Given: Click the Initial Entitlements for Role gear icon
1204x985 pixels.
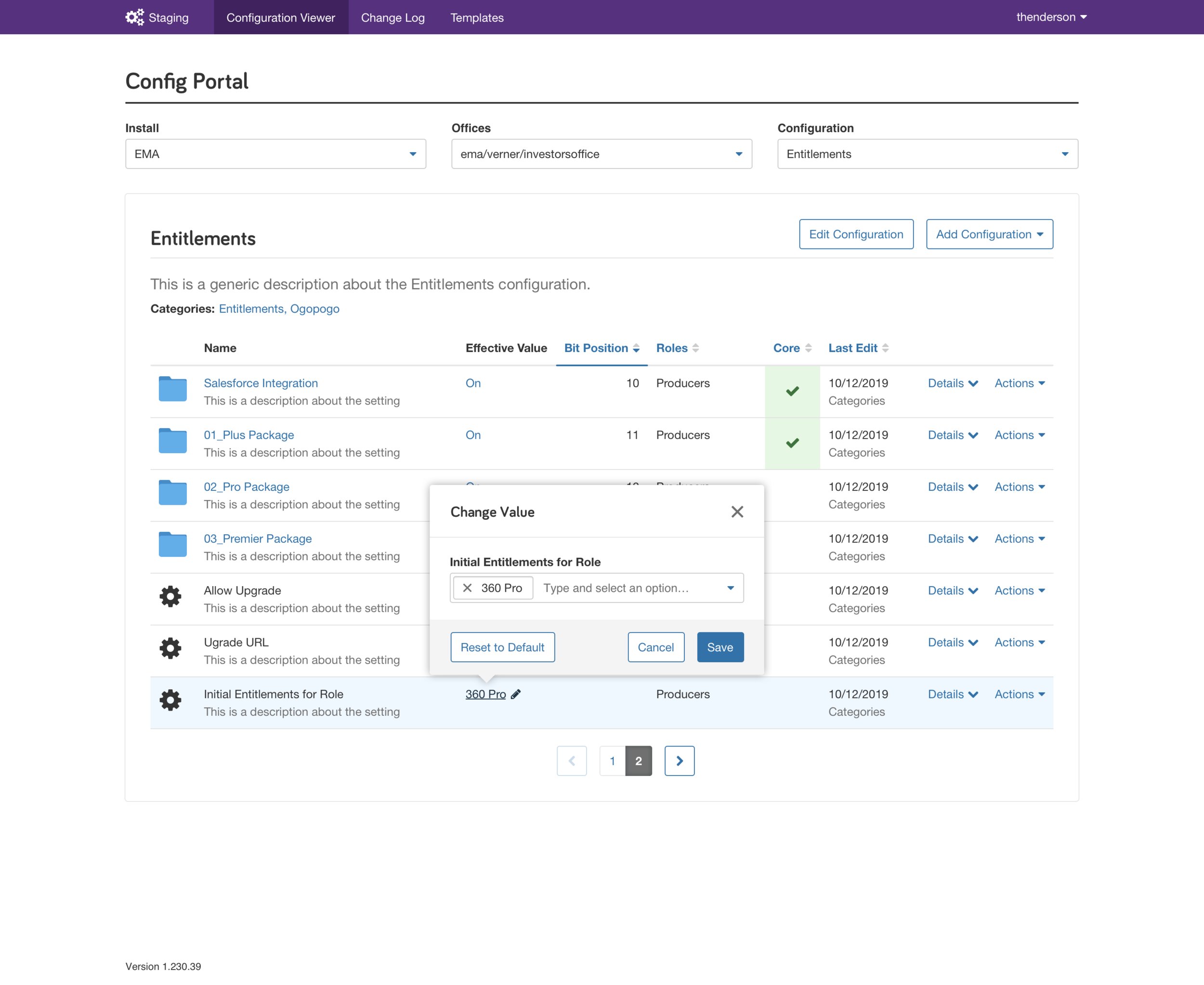Looking at the screenshot, I should click(x=170, y=700).
